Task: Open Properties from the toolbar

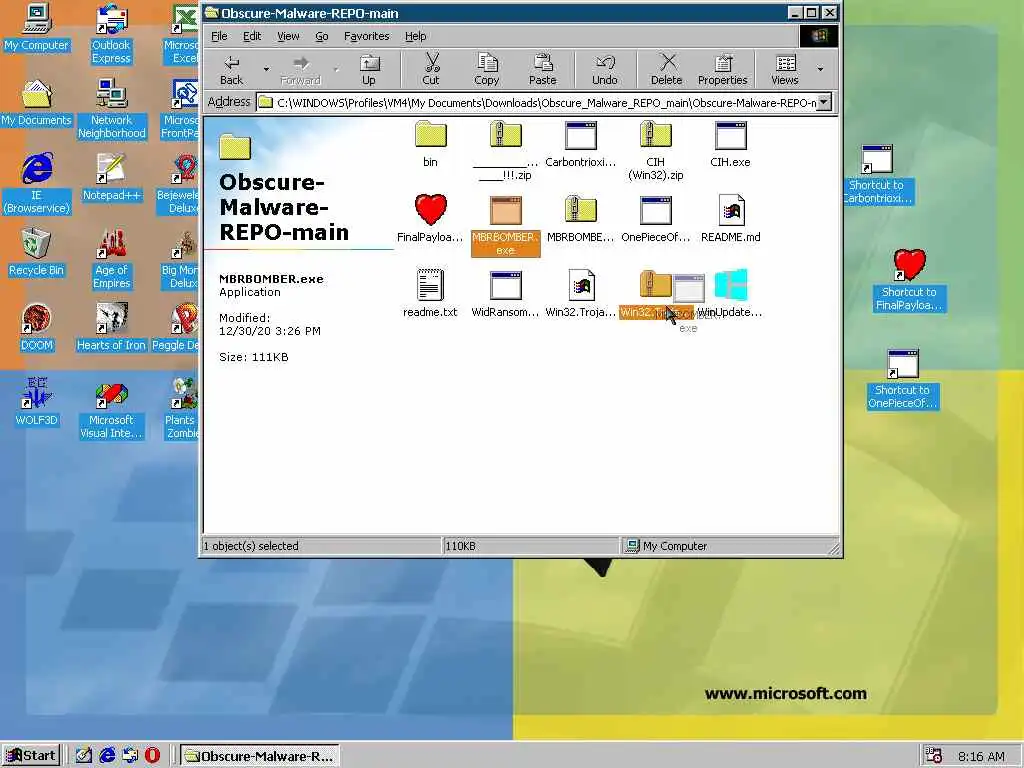Action: click(722, 70)
